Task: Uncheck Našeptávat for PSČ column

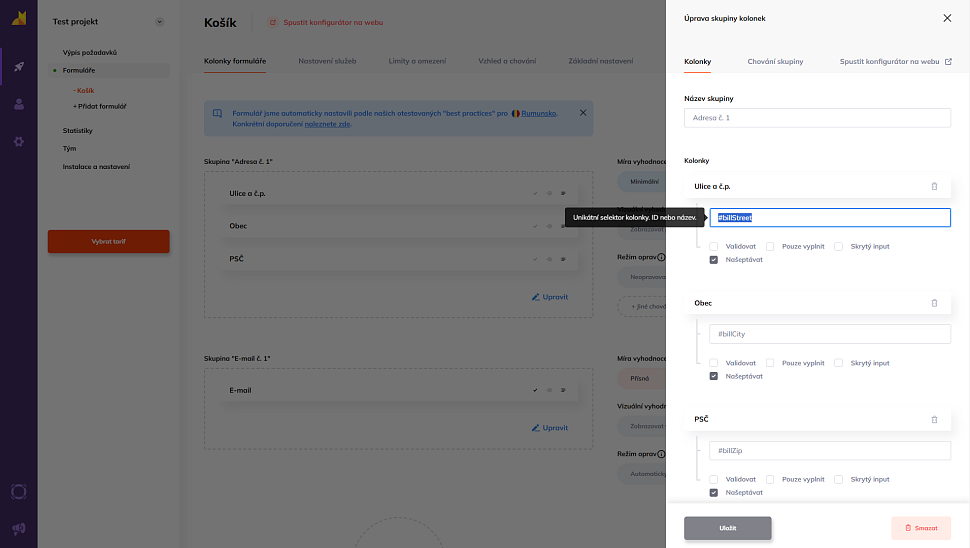Action: 713,492
